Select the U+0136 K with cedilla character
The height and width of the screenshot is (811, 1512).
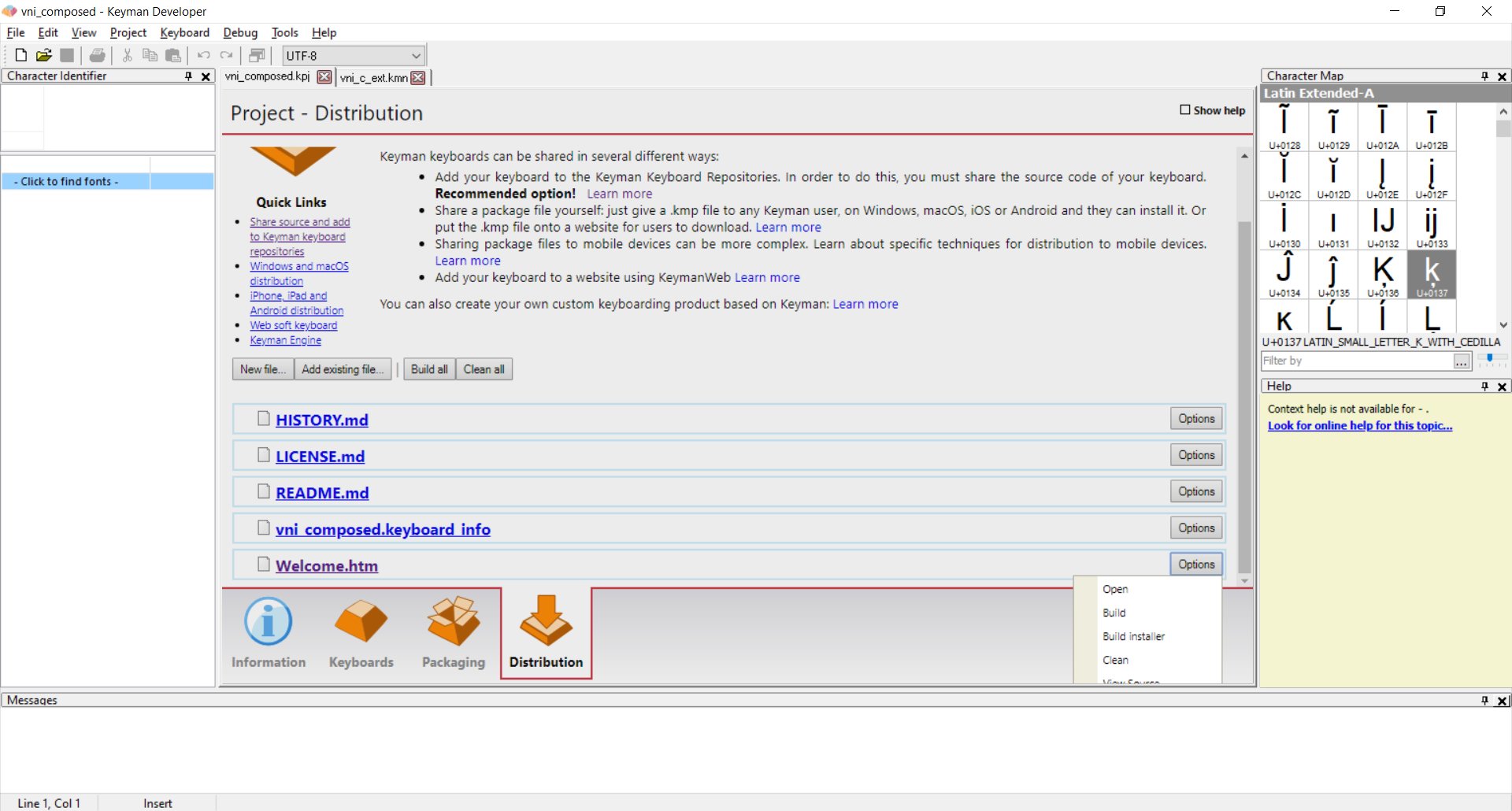point(1383,275)
